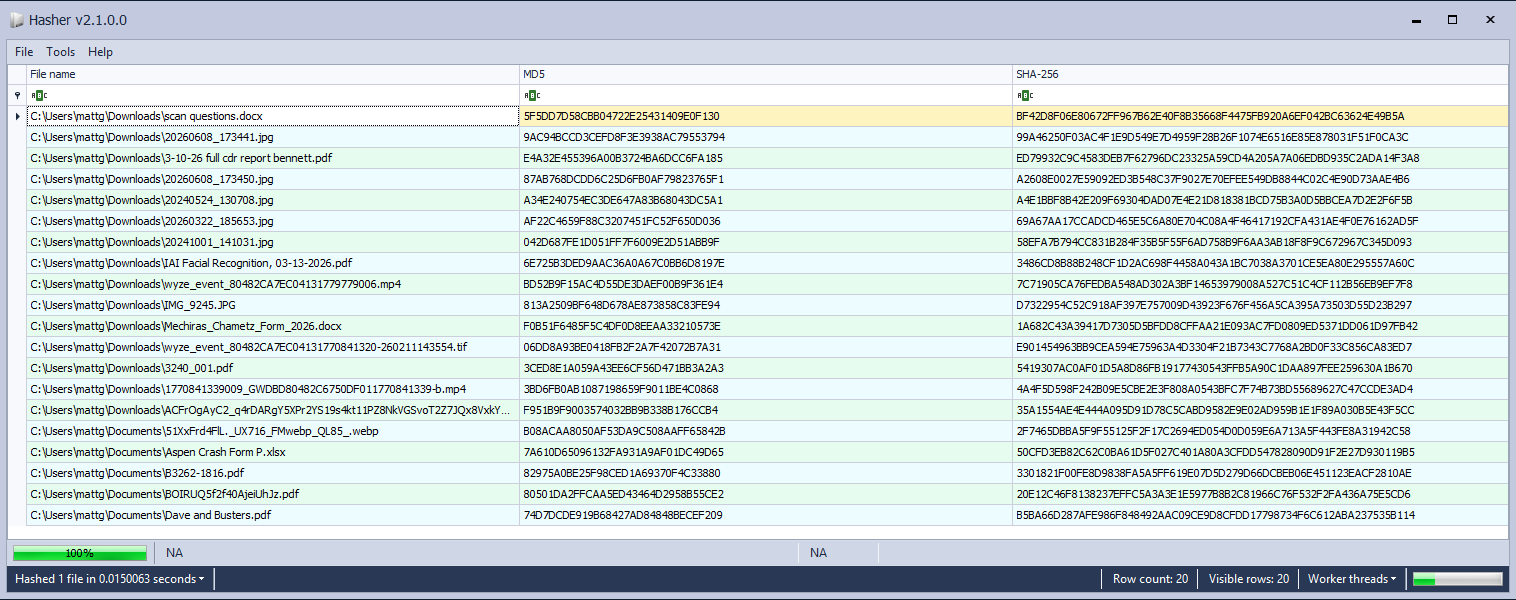This screenshot has width=1516, height=600.
Task: Select the "51XxFrd4FlL" .webp file cell
Action: [273, 432]
